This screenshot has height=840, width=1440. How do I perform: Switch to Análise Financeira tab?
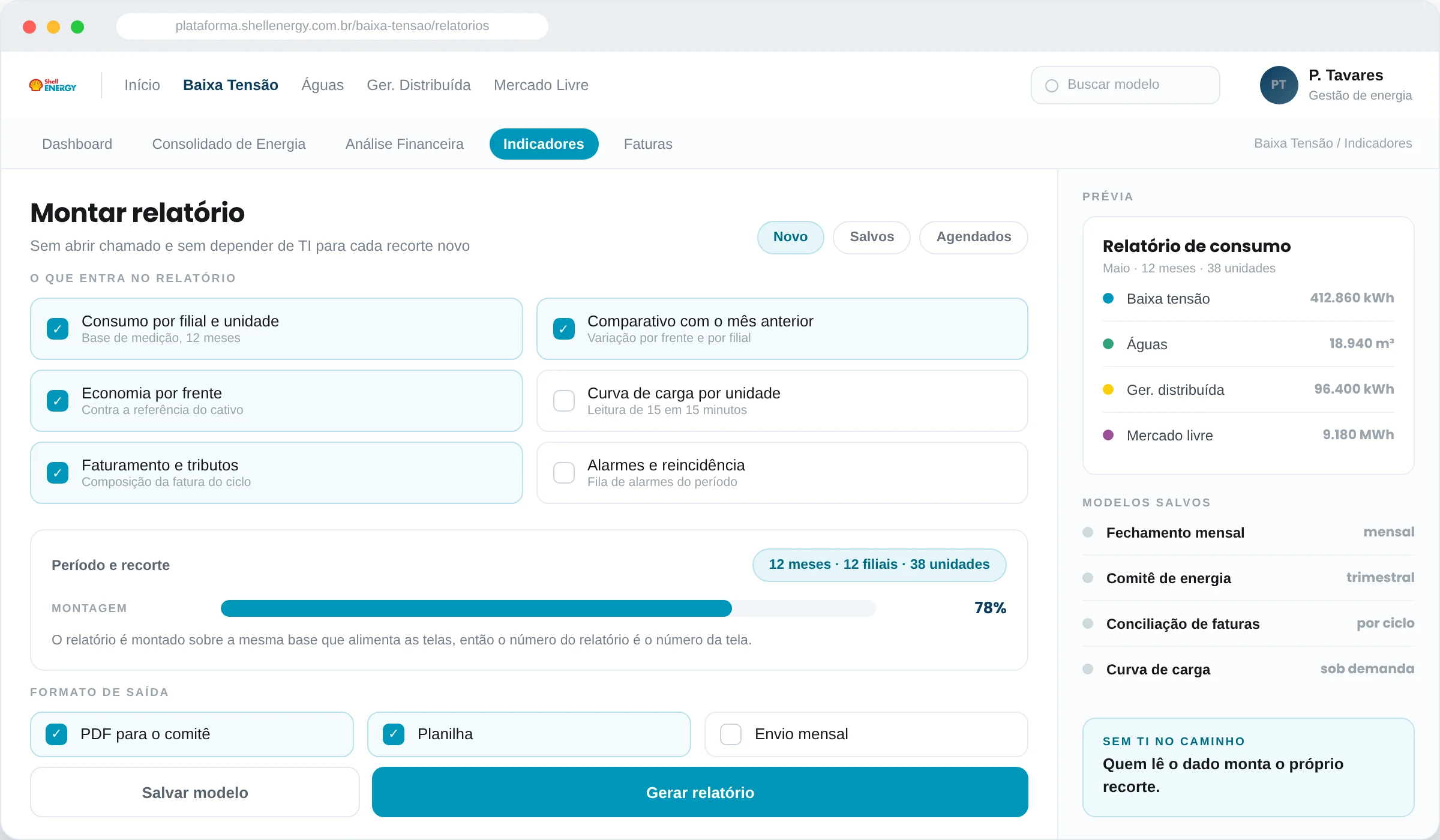click(404, 144)
